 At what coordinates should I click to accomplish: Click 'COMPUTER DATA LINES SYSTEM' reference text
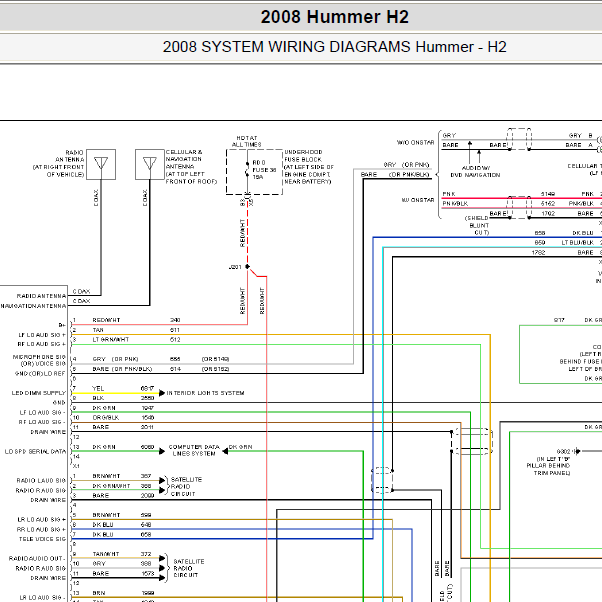194,450
